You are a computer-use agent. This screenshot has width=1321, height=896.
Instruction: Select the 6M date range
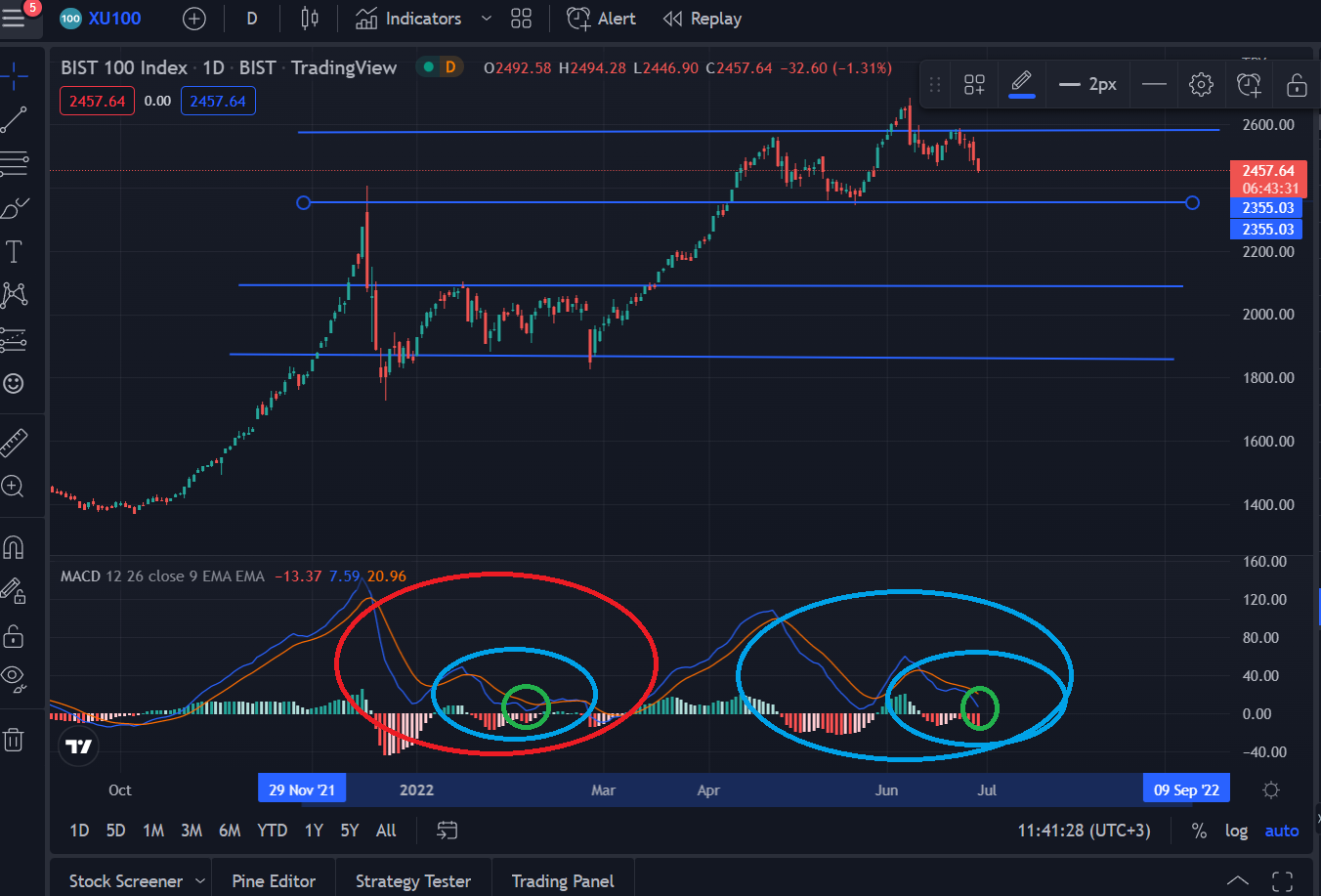click(x=230, y=831)
